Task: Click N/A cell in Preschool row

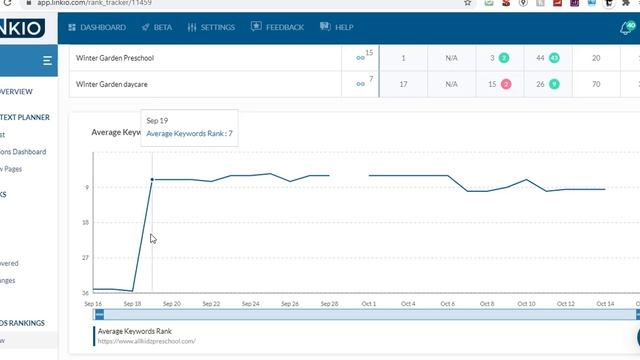Action: (451, 58)
